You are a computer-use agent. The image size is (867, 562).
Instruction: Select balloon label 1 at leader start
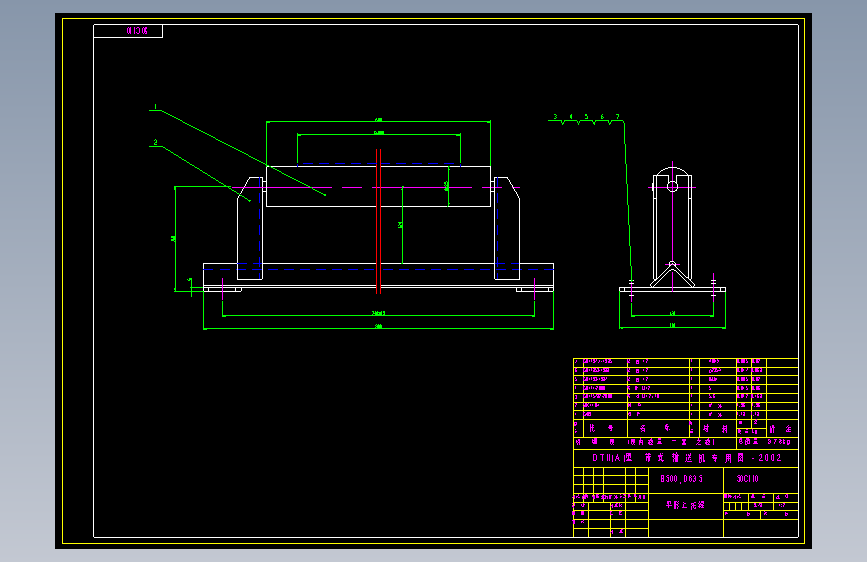click(155, 107)
